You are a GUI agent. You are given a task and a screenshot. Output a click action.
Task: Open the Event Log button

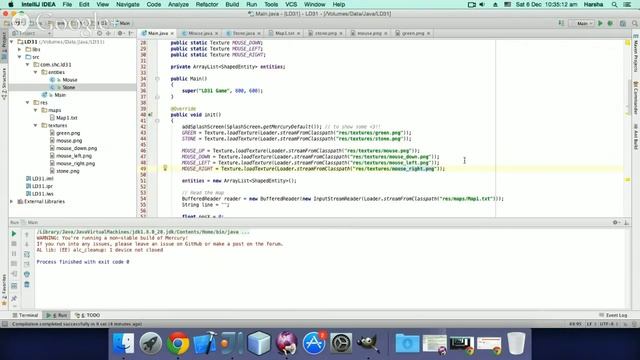tap(613, 315)
